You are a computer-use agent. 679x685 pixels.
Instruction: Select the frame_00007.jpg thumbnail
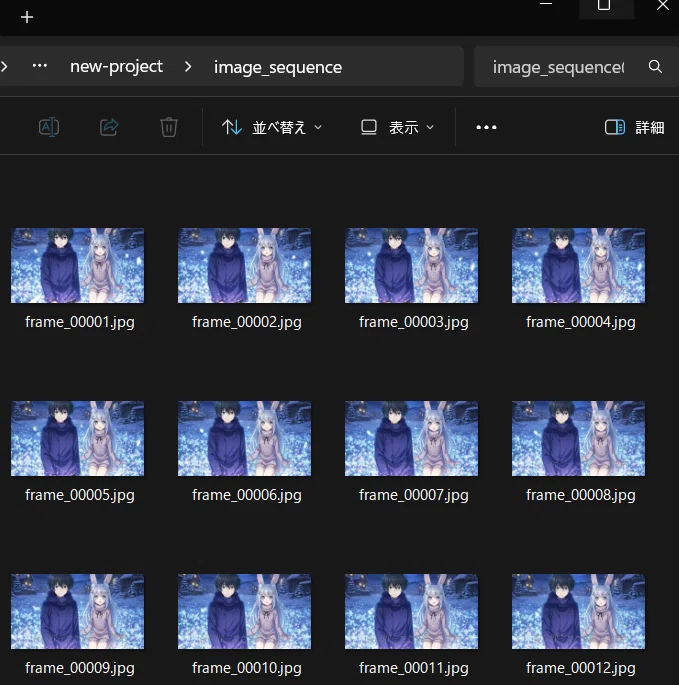[x=411, y=438]
